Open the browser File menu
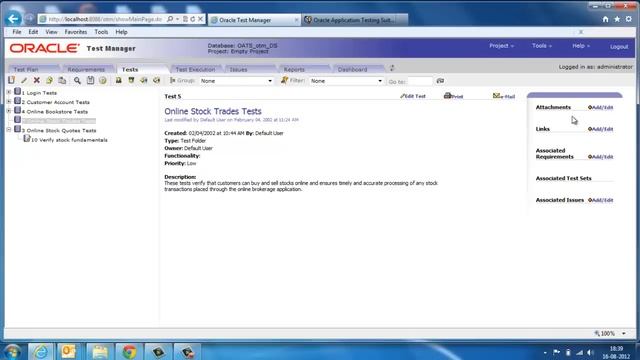The width and height of the screenshot is (640, 360). pyautogui.click(x=17, y=32)
